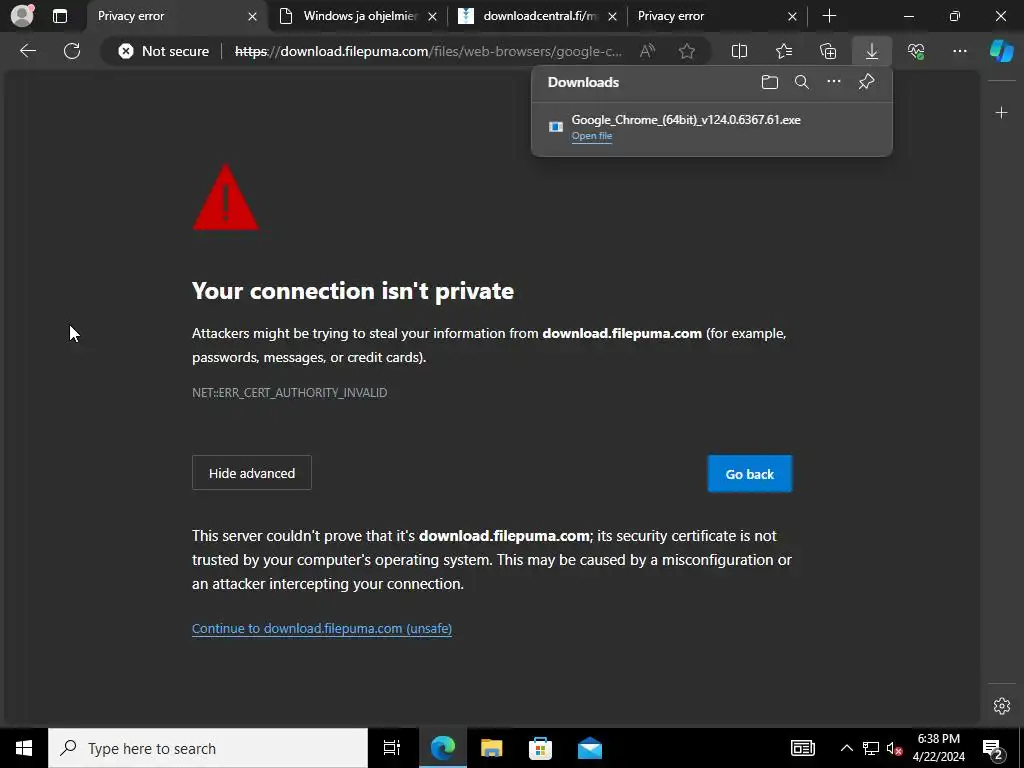Open a new tab with plus button

tap(829, 16)
